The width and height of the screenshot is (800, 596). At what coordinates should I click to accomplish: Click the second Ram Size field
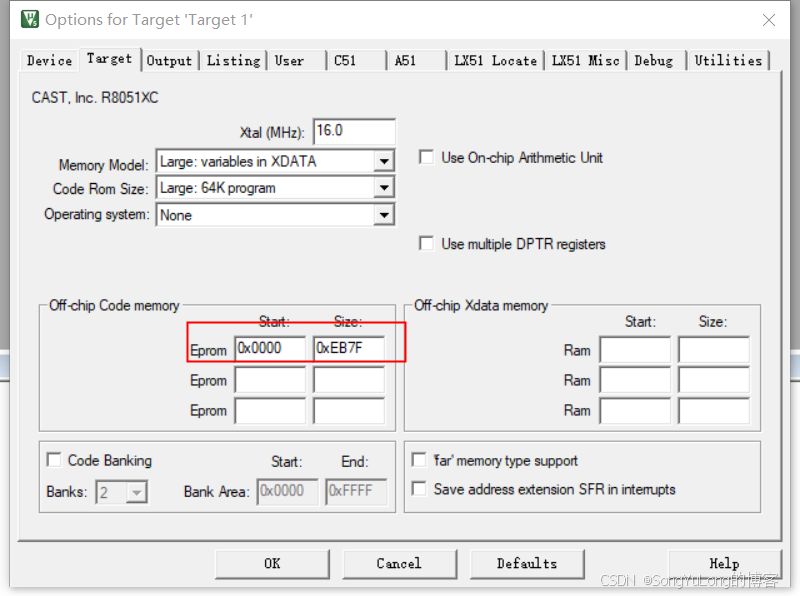coord(714,380)
